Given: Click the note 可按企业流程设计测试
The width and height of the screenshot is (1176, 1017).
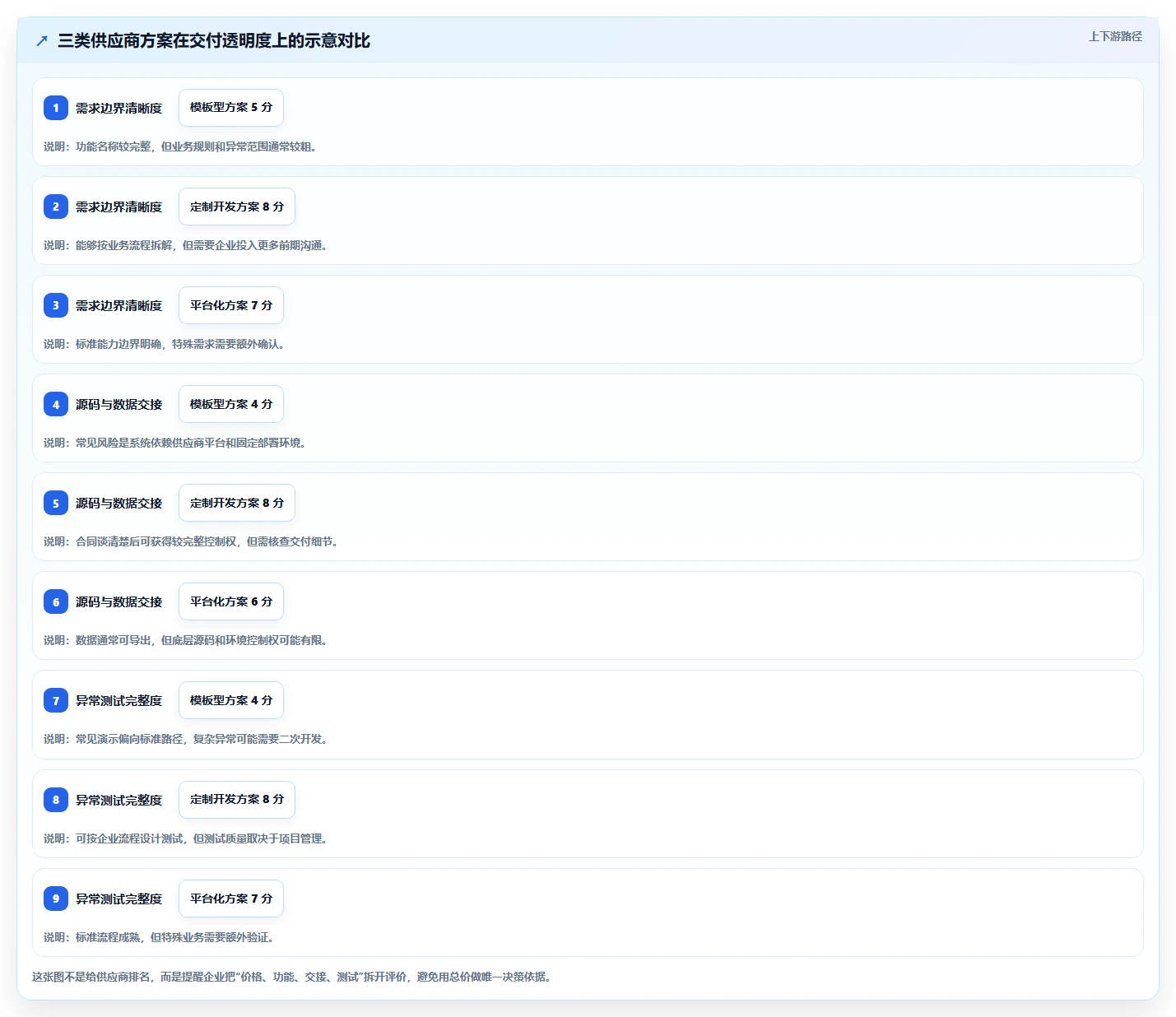Looking at the screenshot, I should pos(129,838).
